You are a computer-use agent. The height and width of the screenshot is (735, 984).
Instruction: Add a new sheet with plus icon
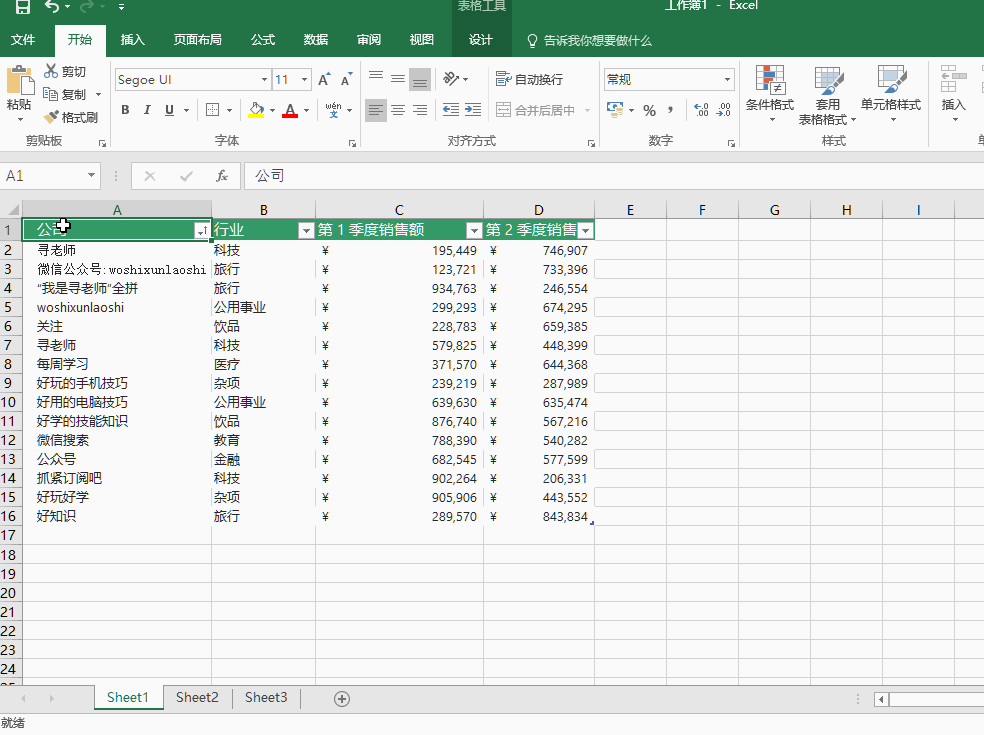click(342, 699)
